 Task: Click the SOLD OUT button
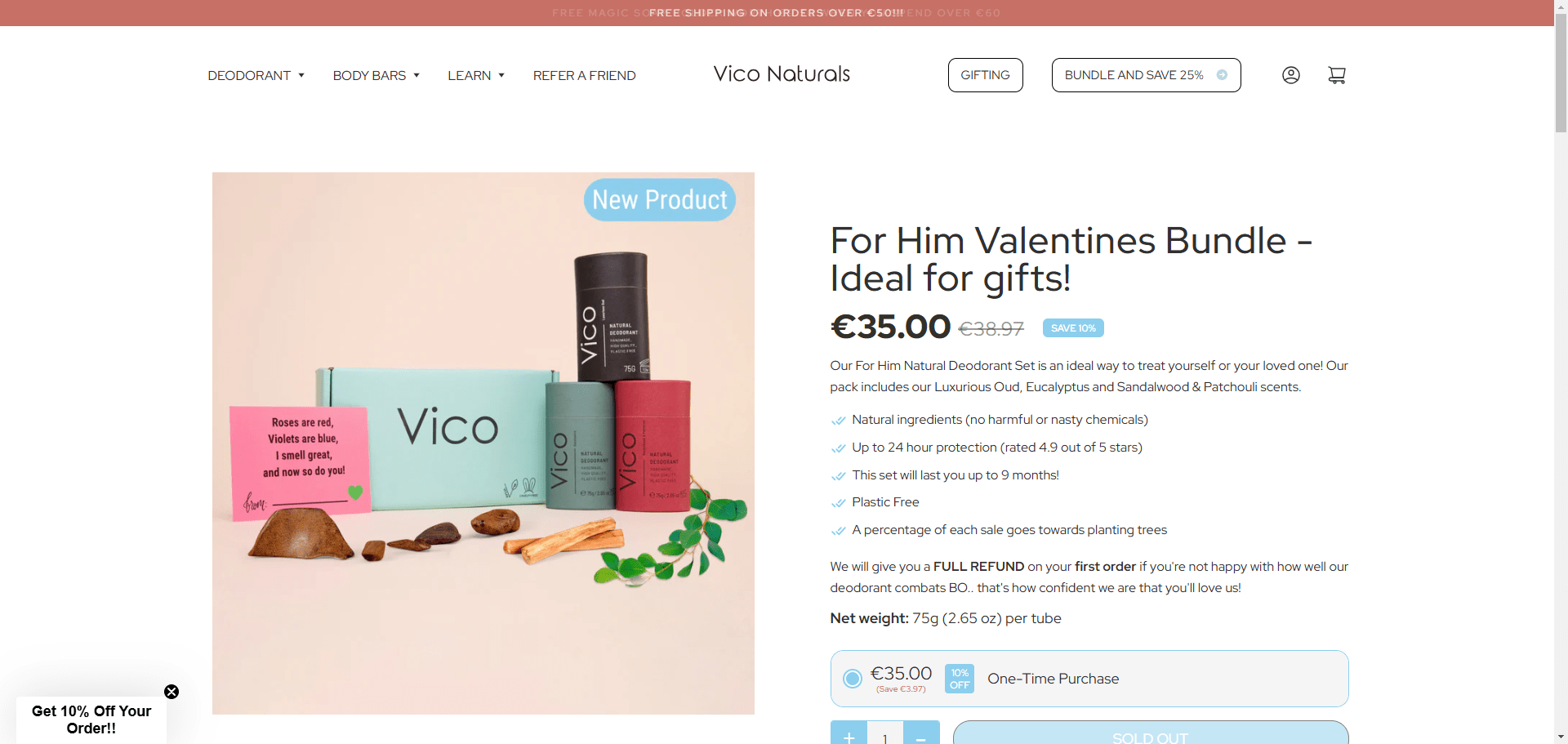point(1150,736)
